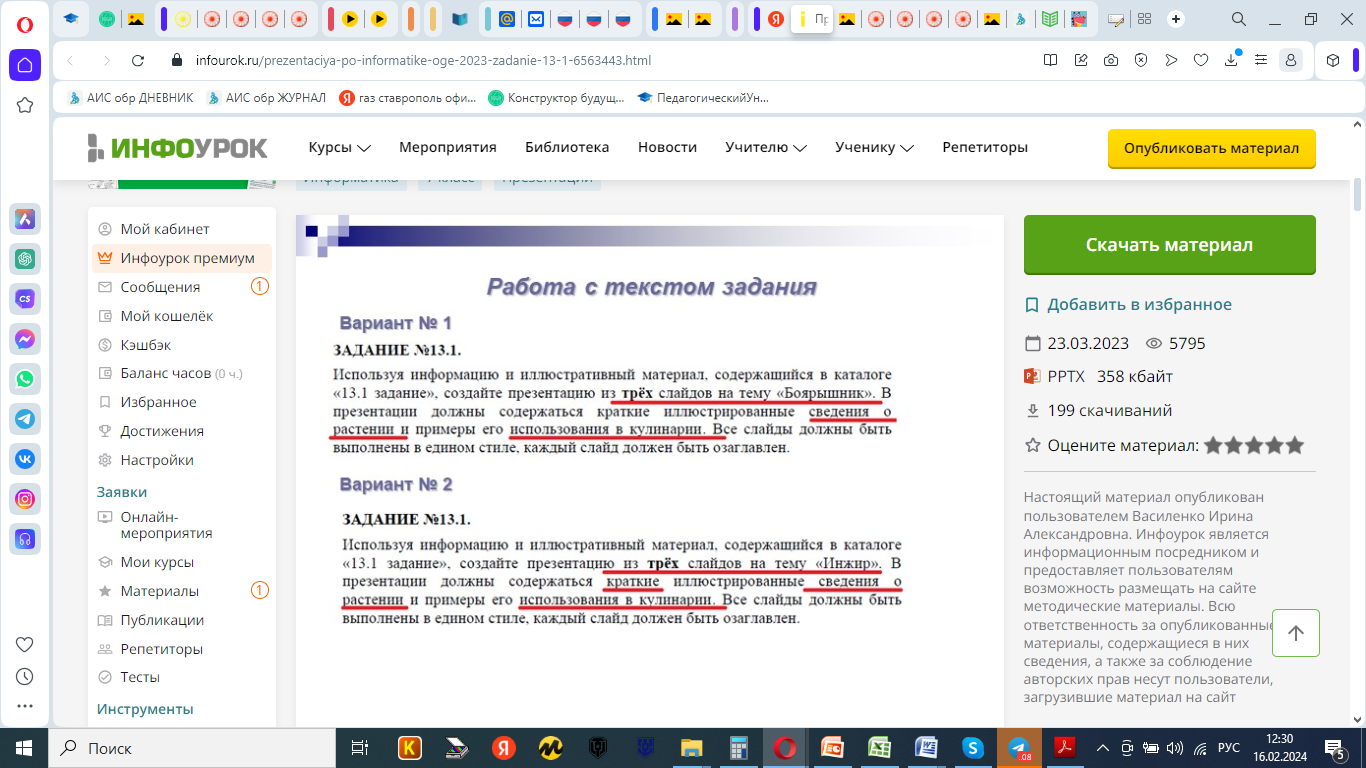Click the taskbar Поиск search box
The image size is (1366, 768).
(x=191, y=748)
